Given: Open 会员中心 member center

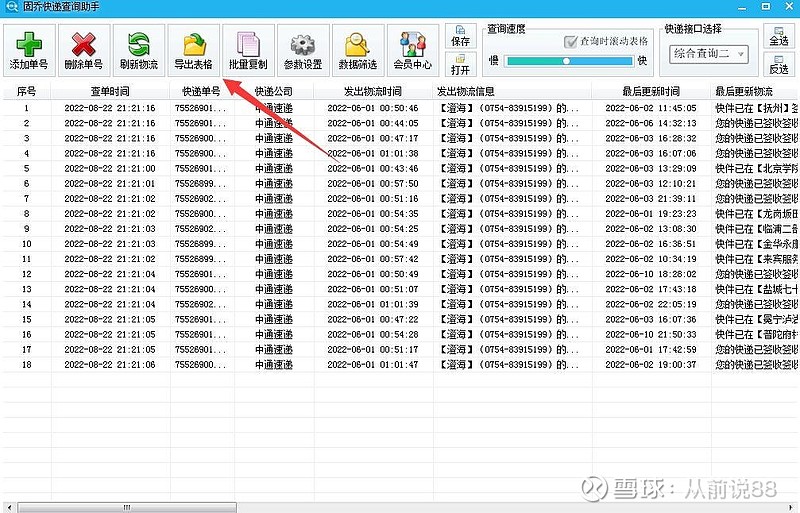Looking at the screenshot, I should click(413, 50).
